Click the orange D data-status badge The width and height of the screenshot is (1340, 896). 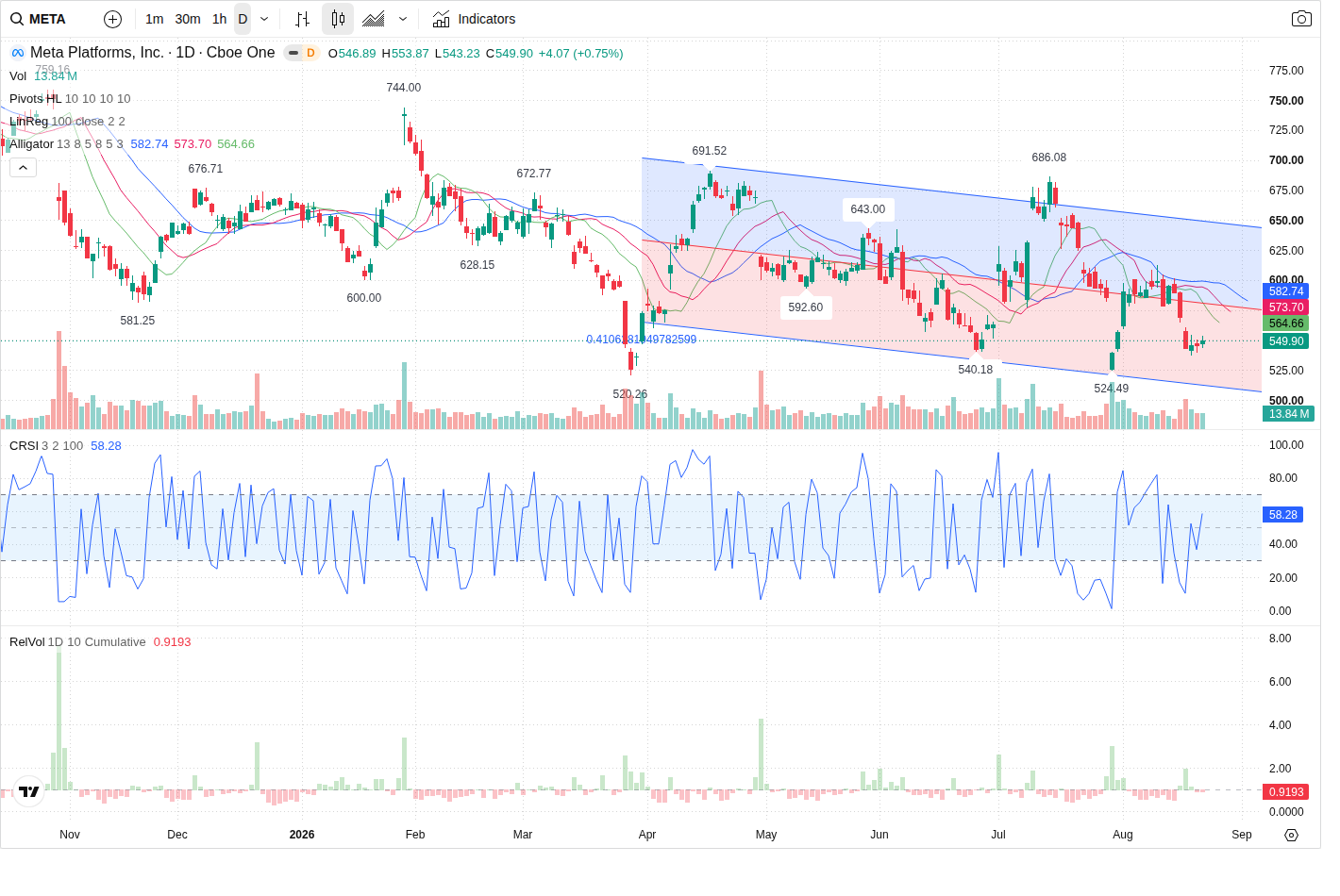(310, 53)
